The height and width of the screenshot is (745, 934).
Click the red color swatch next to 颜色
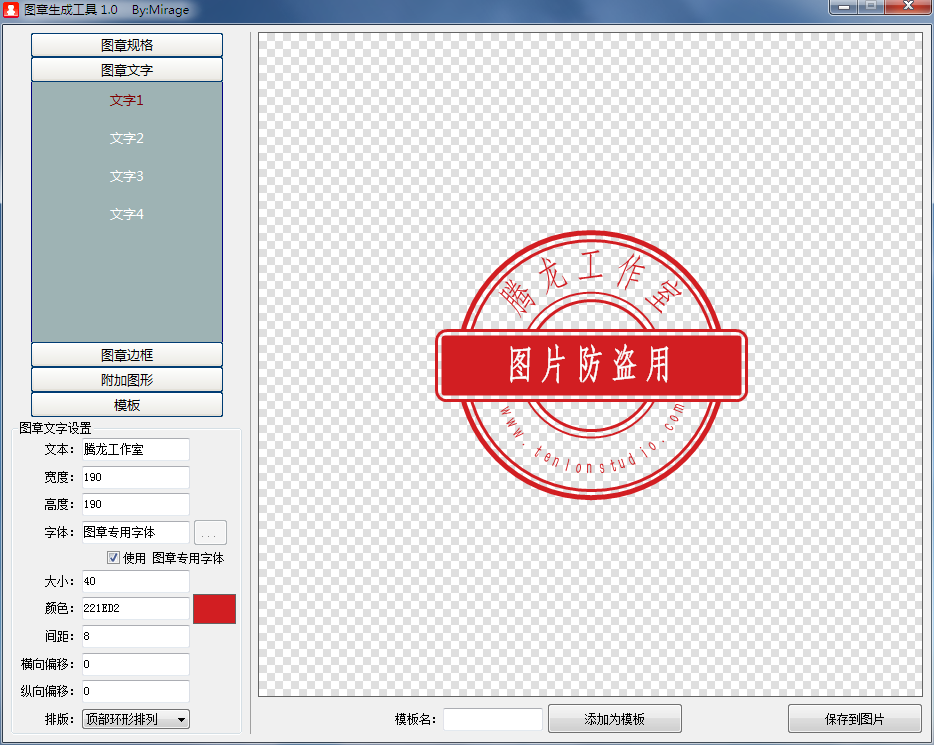(x=214, y=608)
